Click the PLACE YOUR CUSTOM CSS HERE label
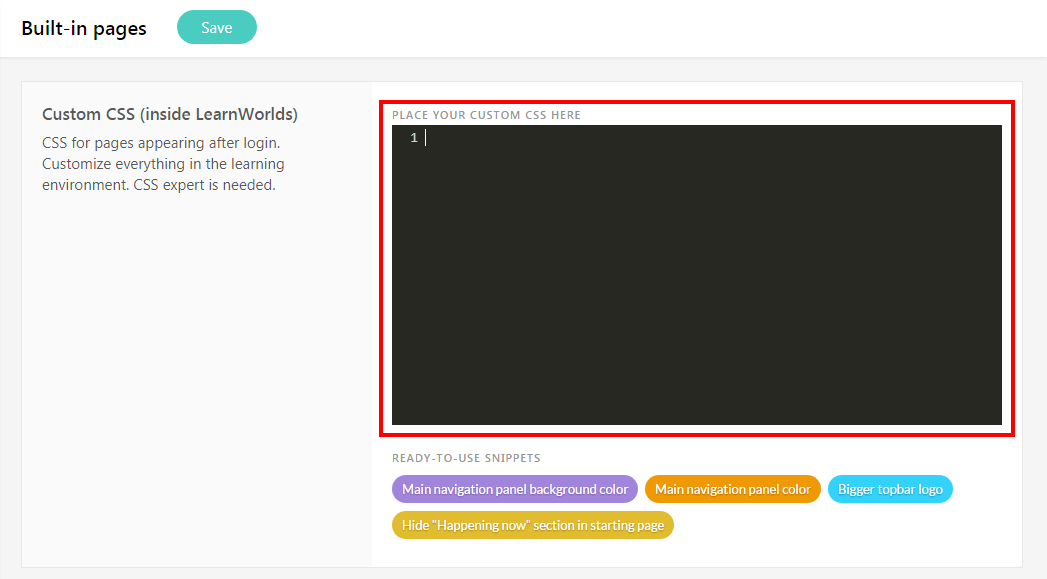The image size is (1047, 579). click(x=486, y=115)
